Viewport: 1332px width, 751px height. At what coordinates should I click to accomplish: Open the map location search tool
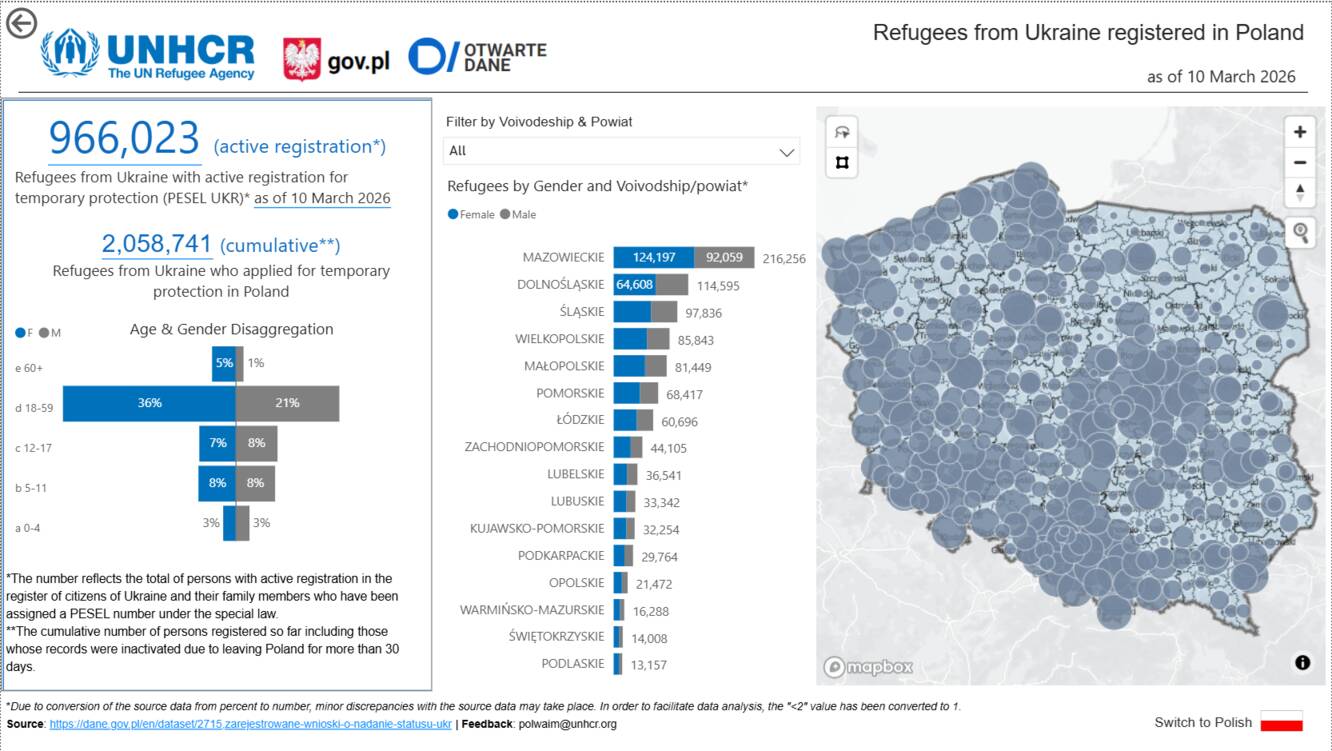coord(1300,232)
